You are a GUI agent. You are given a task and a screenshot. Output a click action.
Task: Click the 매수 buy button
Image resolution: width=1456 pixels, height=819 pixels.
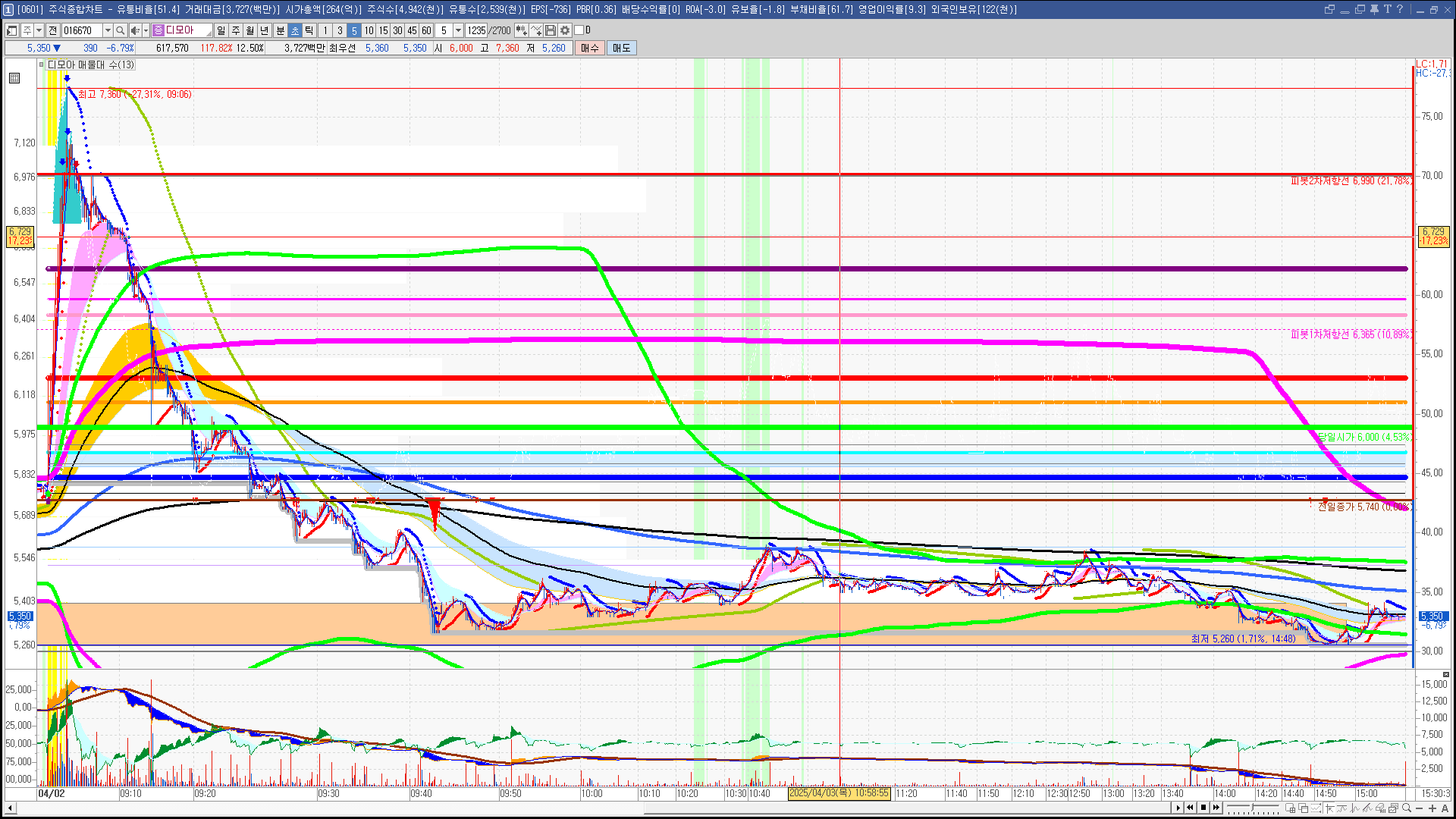coord(590,48)
